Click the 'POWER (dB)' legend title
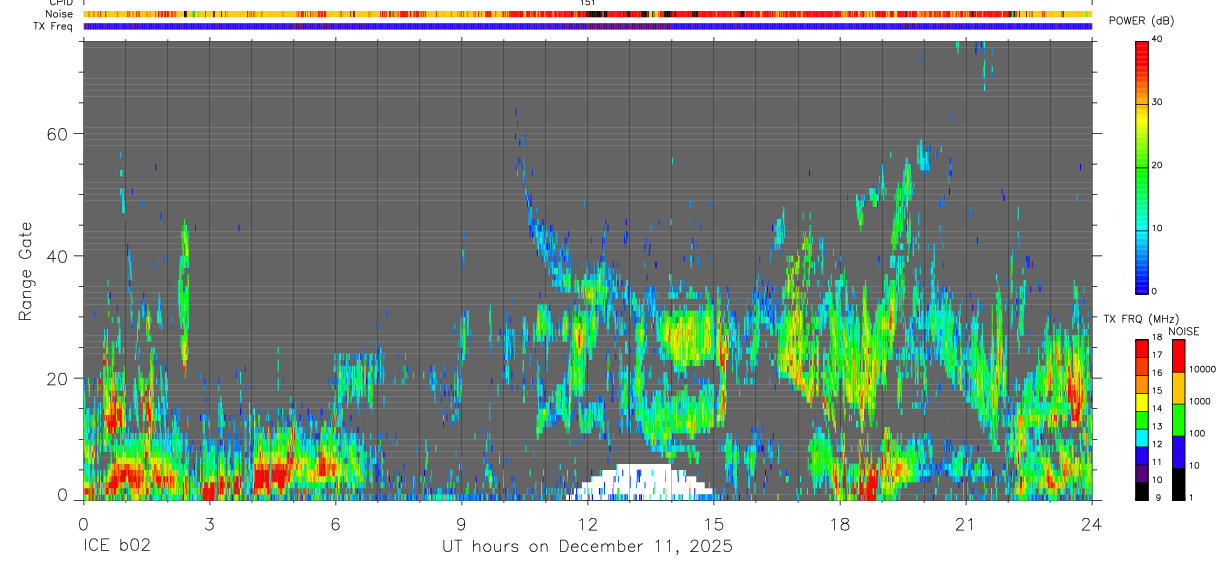1228x567 pixels. 1141,22
